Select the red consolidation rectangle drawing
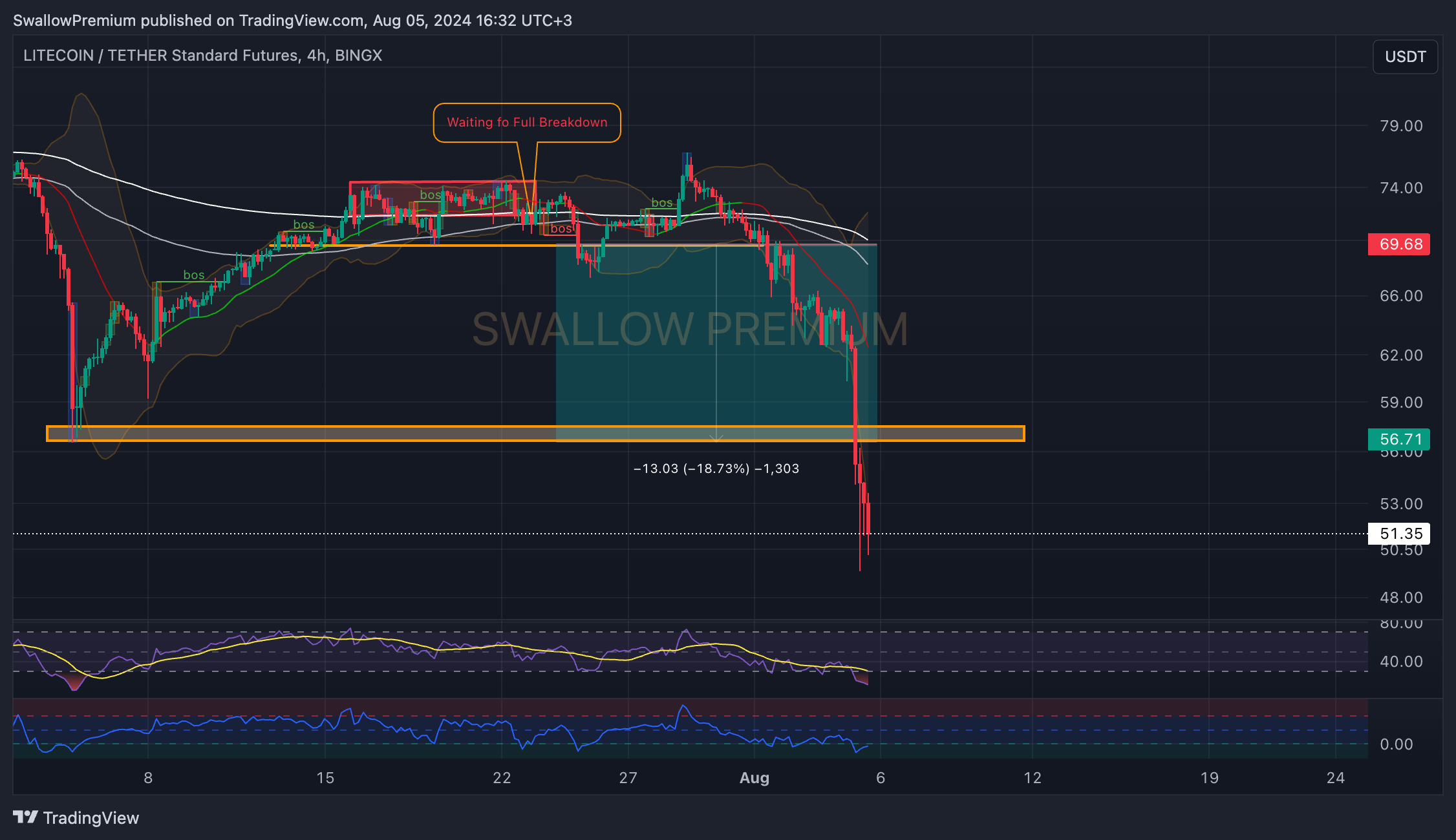Viewport: 1456px width, 840px height. pyautogui.click(x=442, y=198)
